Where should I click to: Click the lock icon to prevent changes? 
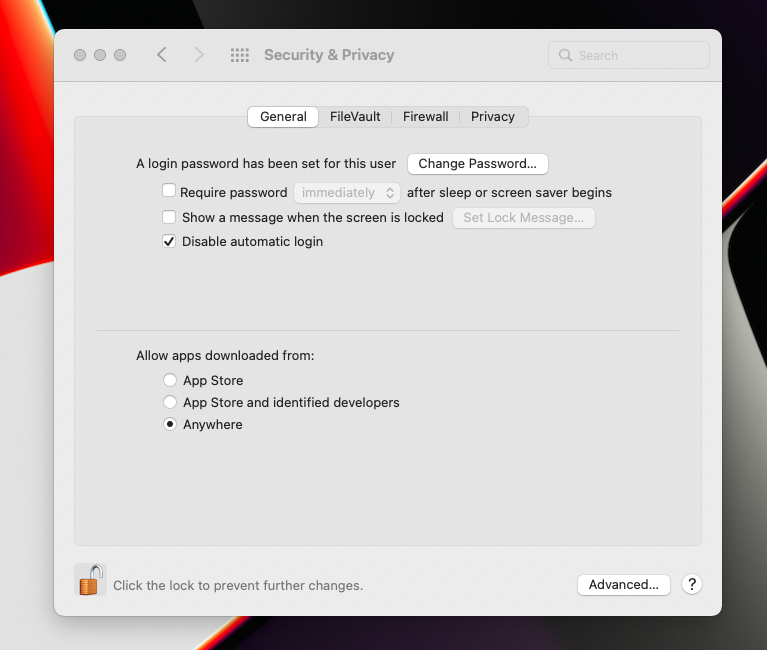90,580
